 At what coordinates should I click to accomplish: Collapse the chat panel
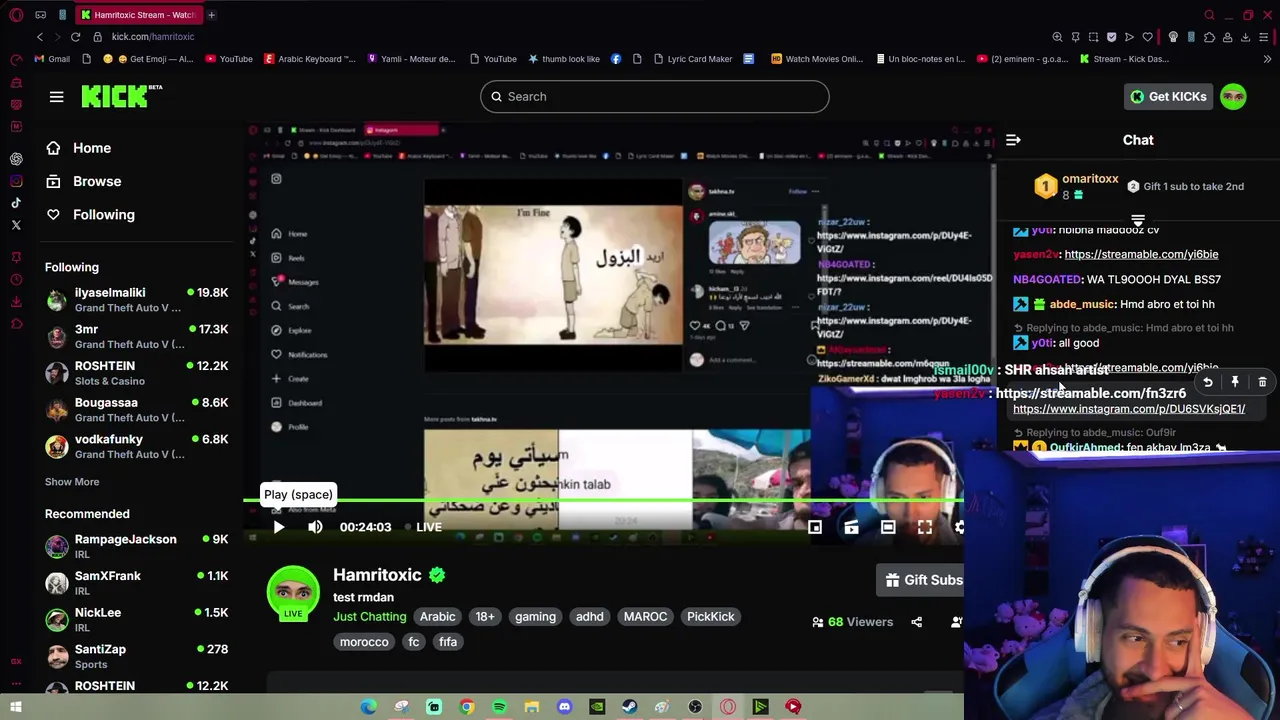1013,140
